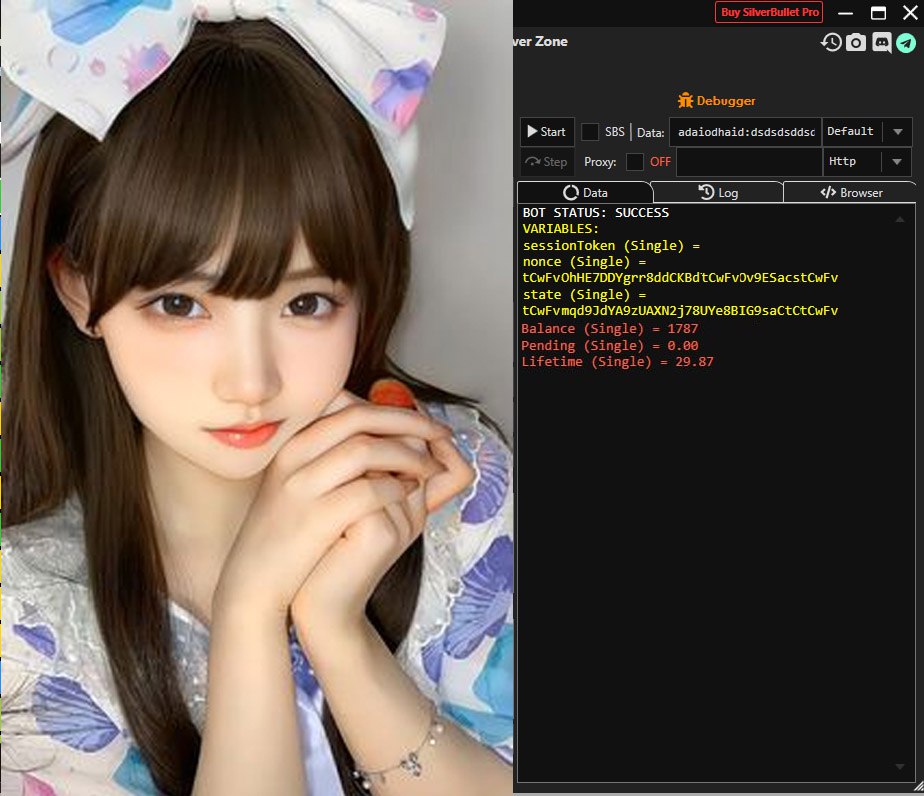Viewport: 924px width, 796px height.
Task: Open the history clock icon
Action: coord(831,42)
